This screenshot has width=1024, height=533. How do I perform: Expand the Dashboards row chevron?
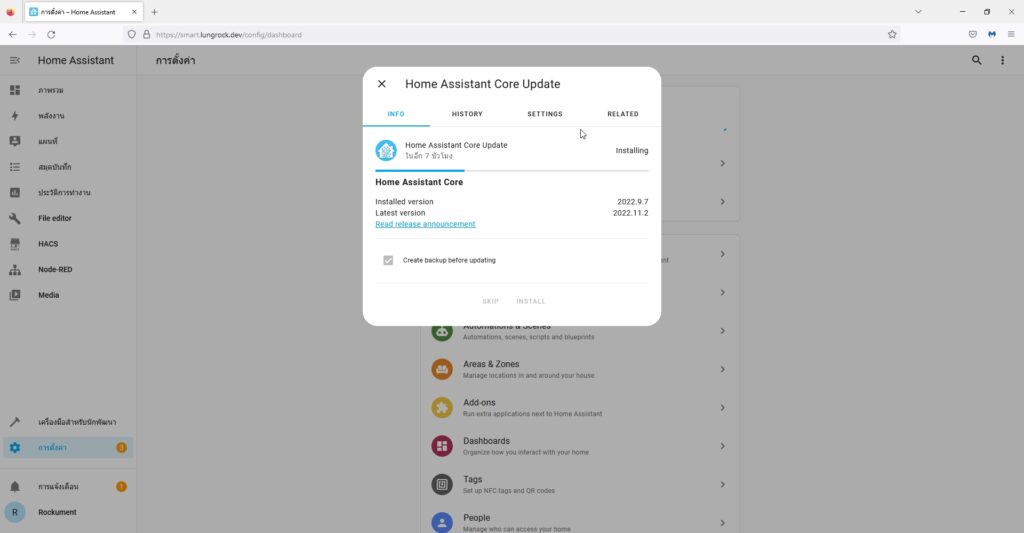point(722,446)
